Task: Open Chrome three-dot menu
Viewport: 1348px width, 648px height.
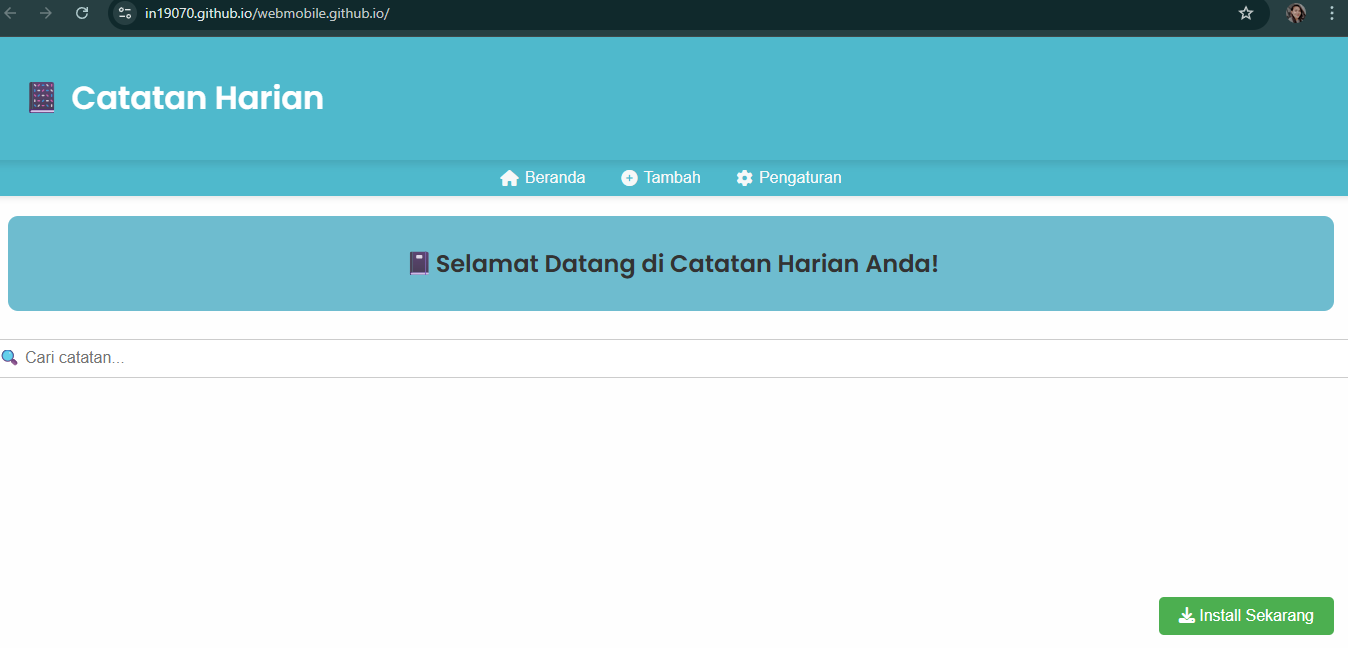Action: [1332, 13]
